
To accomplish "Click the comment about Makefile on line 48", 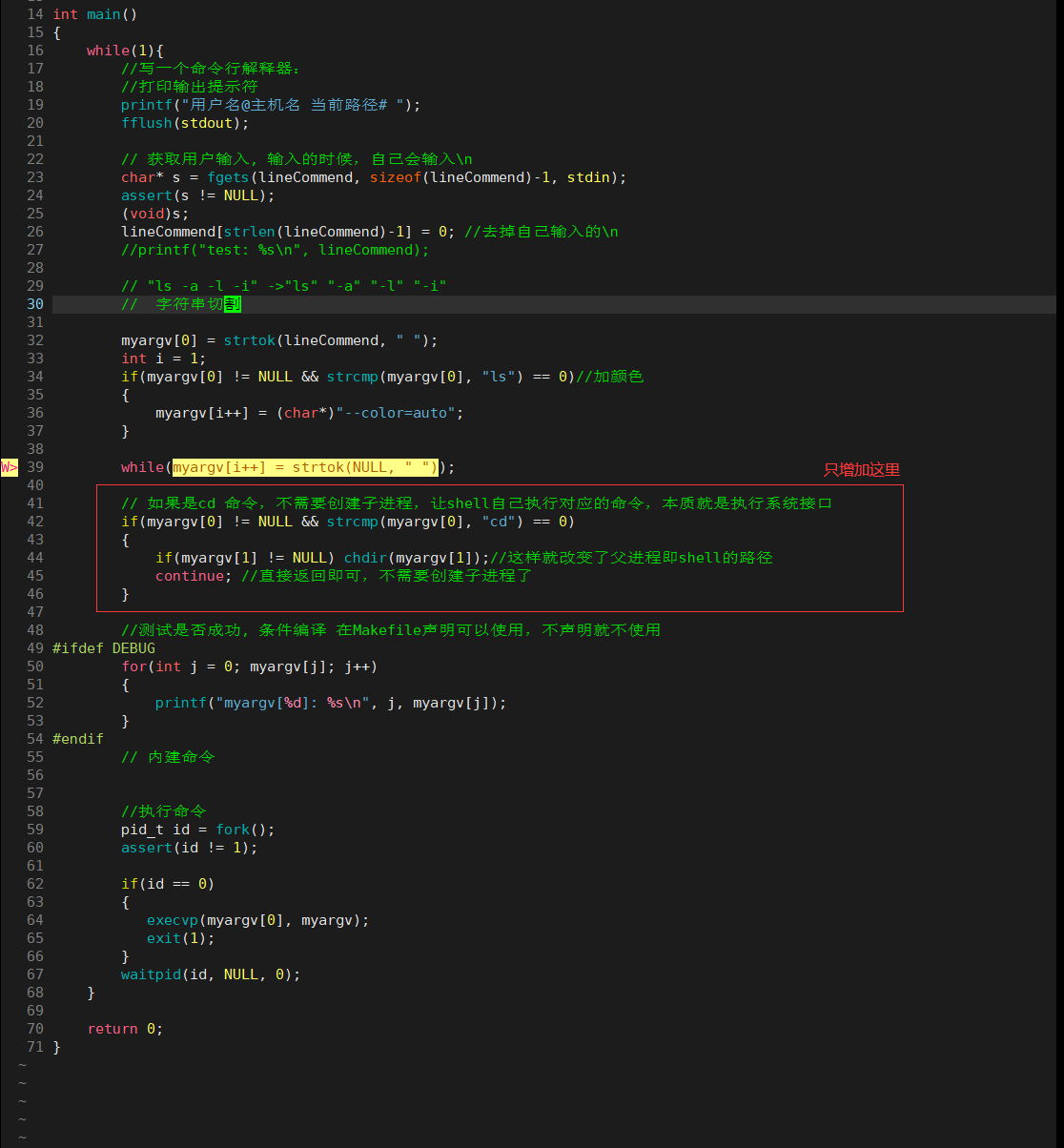I will [x=391, y=630].
